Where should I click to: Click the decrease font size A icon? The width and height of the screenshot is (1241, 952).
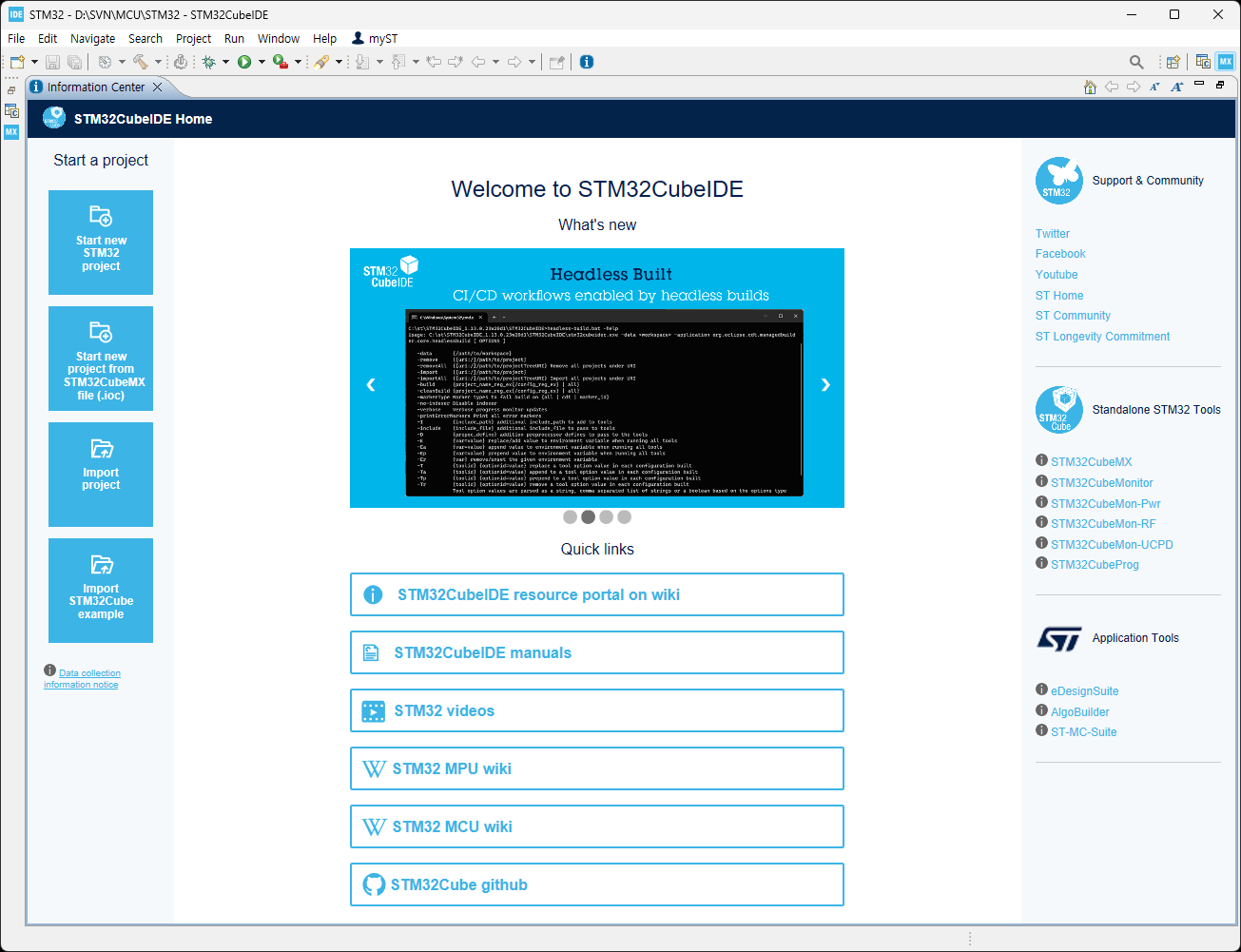pyautogui.click(x=1154, y=87)
